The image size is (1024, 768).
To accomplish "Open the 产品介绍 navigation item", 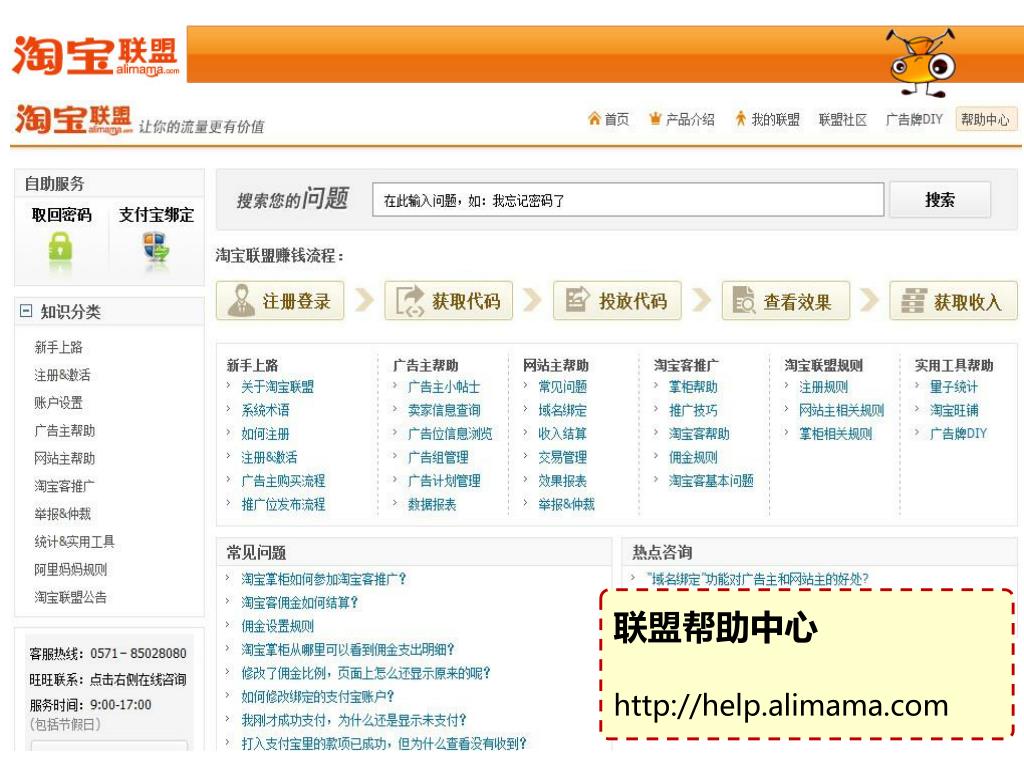I will [x=690, y=120].
